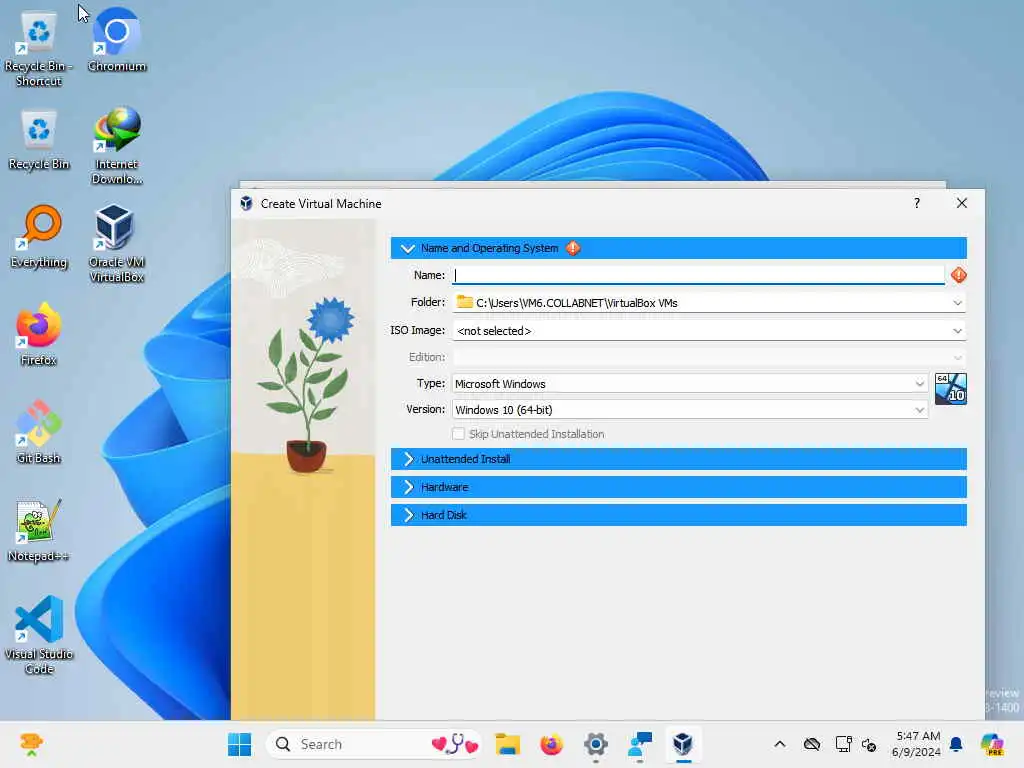Open the Windows Start menu
Screen dimensions: 1024x768
pos(239,744)
